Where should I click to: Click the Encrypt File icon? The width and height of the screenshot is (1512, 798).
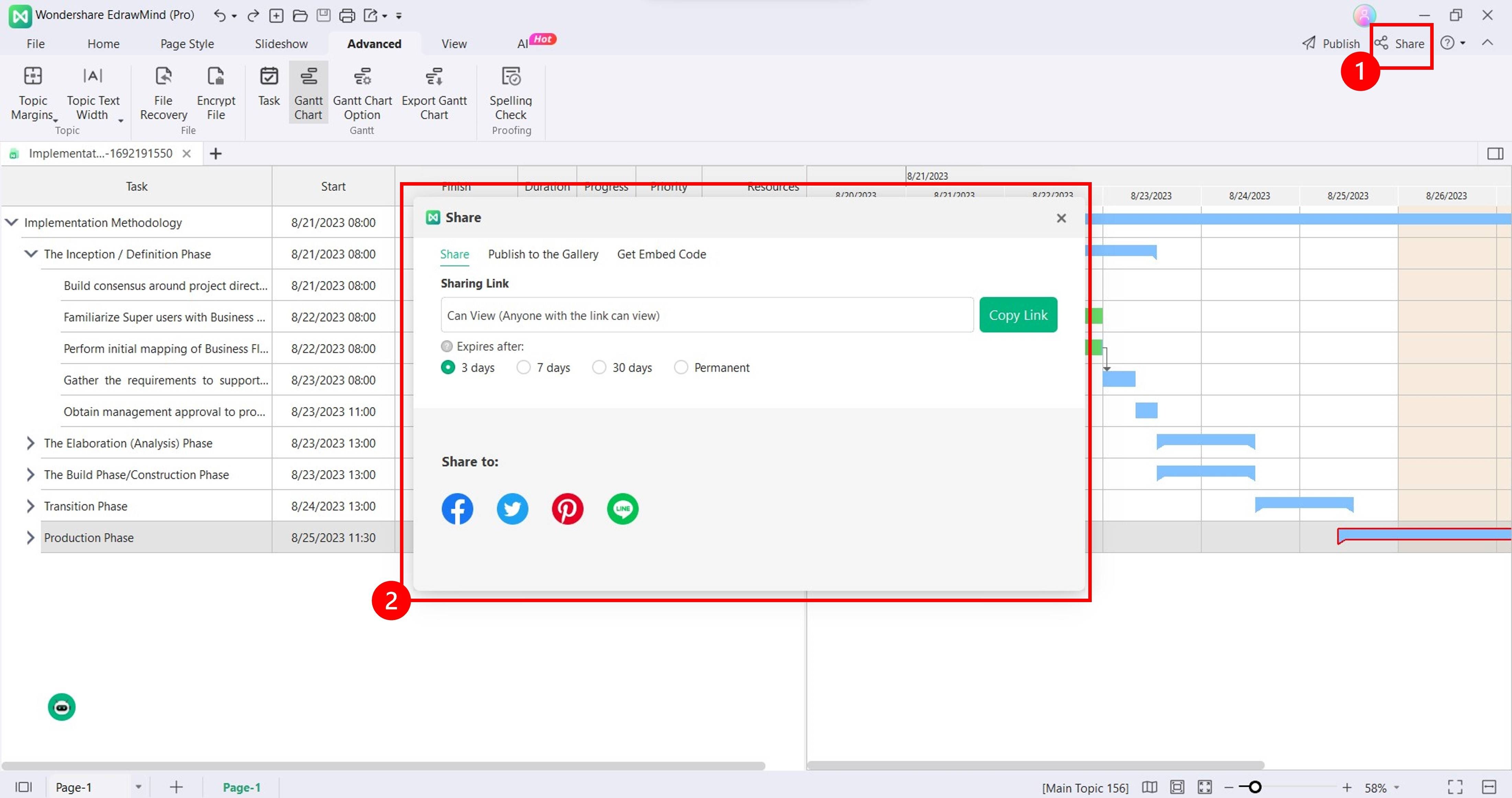click(x=215, y=76)
